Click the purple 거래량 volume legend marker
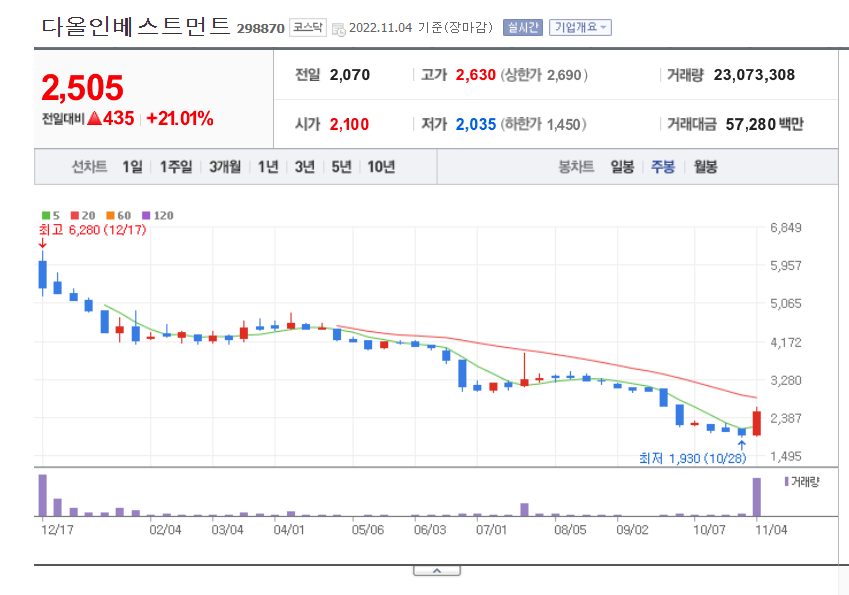The width and height of the screenshot is (849, 595). [x=786, y=481]
